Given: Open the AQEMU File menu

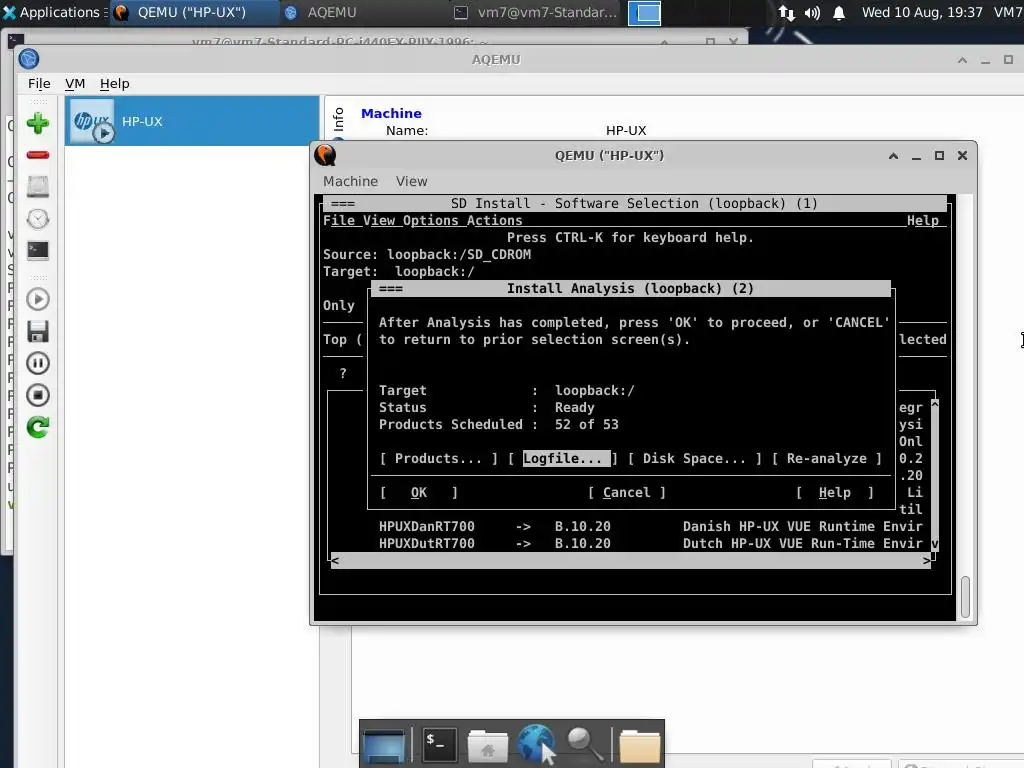Looking at the screenshot, I should tap(39, 84).
